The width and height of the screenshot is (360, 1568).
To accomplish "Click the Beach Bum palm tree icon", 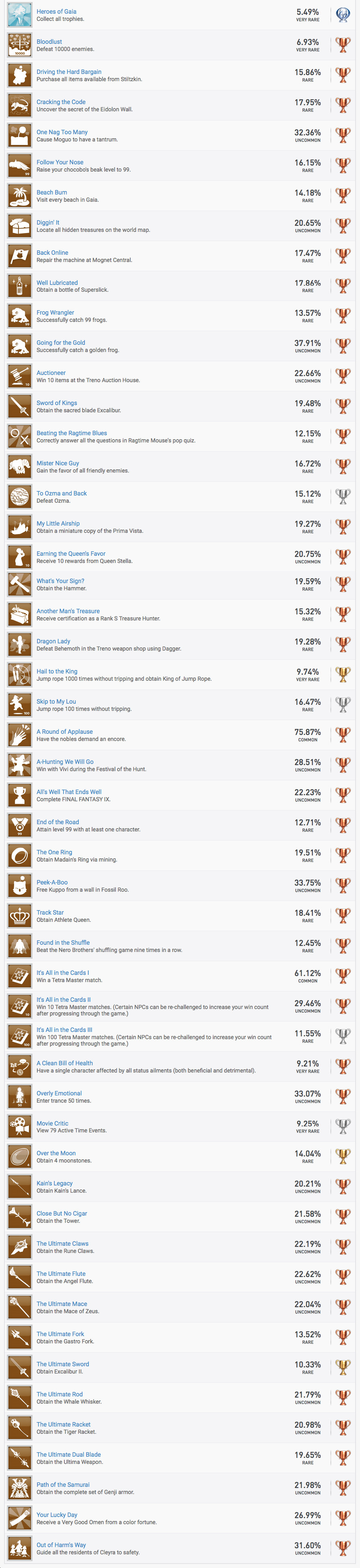I will pos(19,196).
